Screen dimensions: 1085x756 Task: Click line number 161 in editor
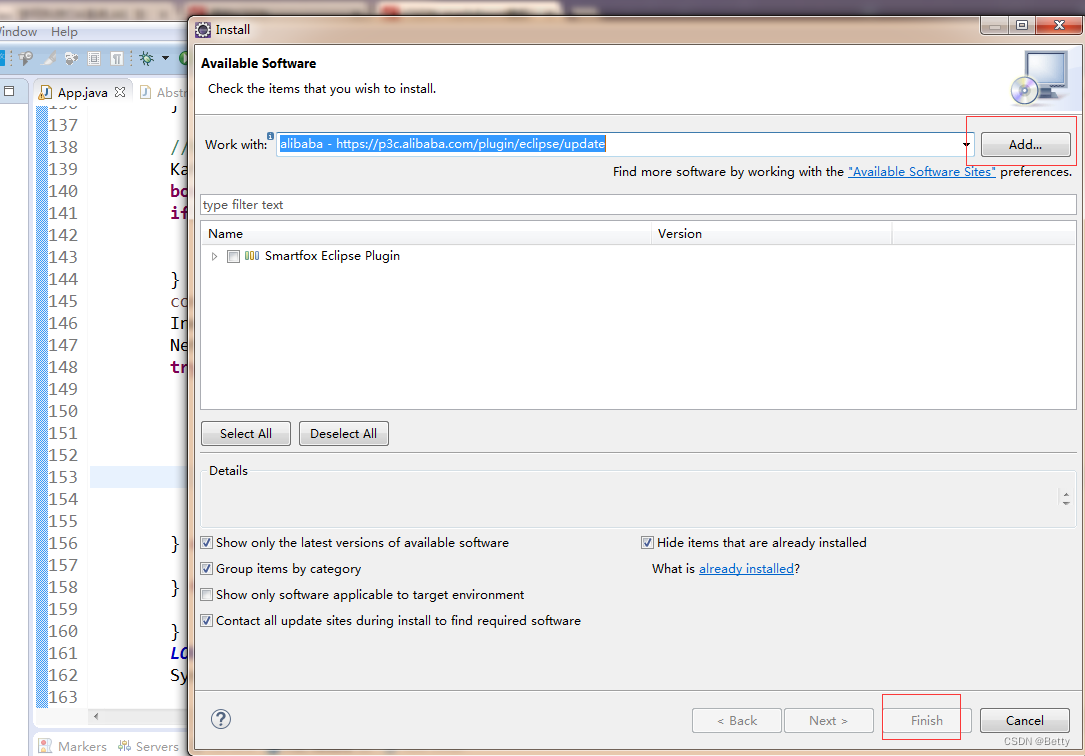tap(63, 653)
